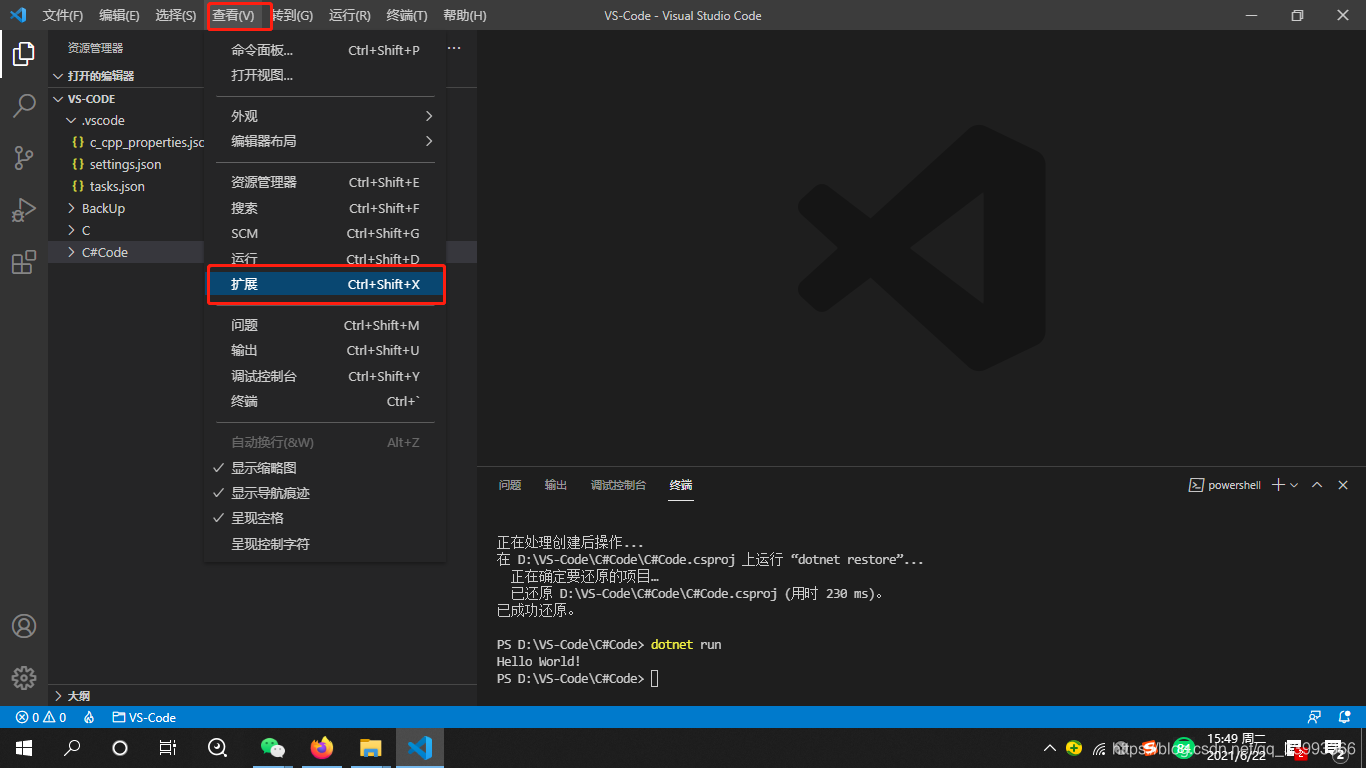The height and width of the screenshot is (768, 1366).
Task: Collapse the .vscode folder
Action: (71, 120)
